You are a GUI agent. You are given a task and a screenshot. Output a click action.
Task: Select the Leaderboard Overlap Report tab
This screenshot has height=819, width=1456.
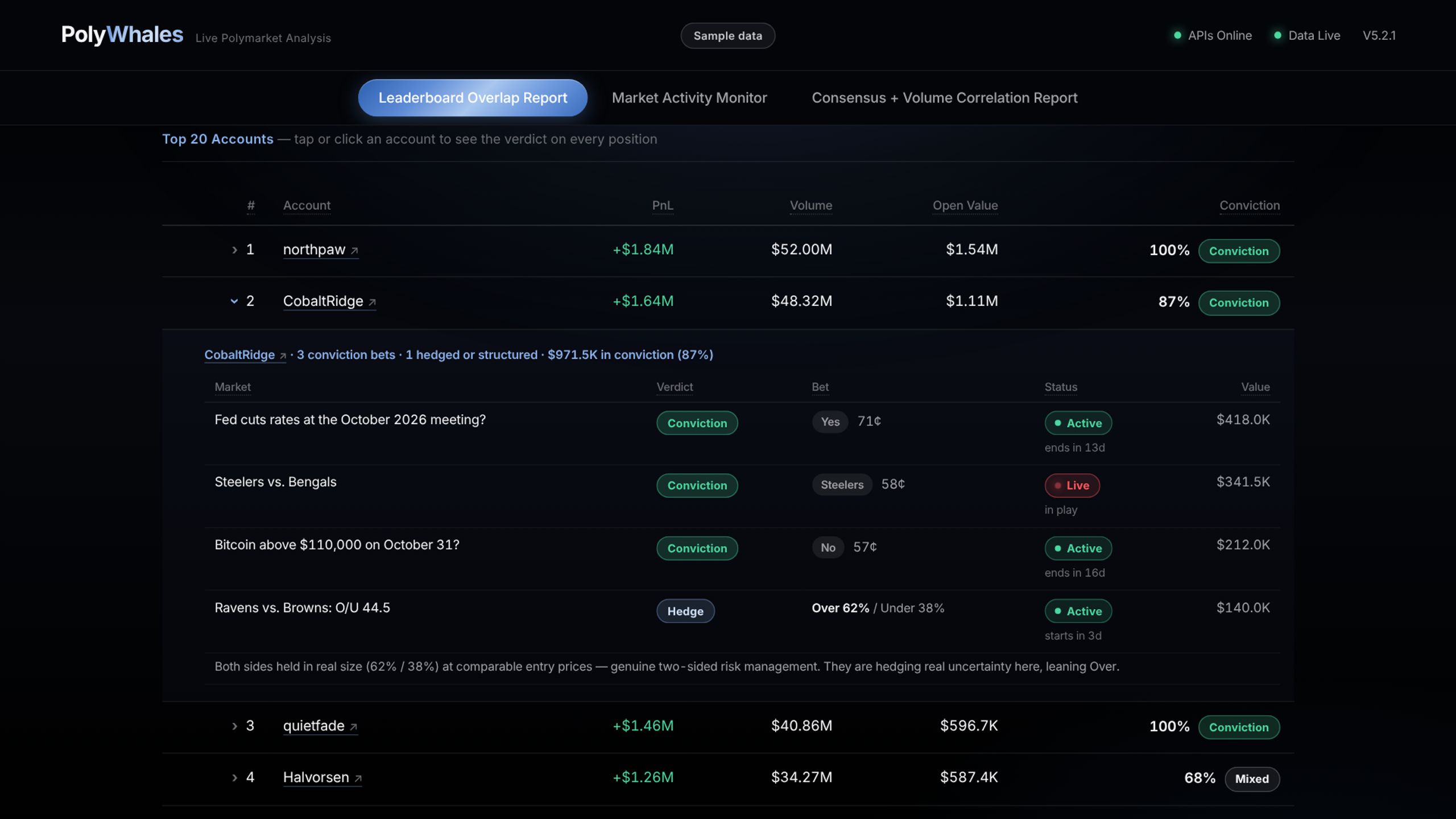473,98
